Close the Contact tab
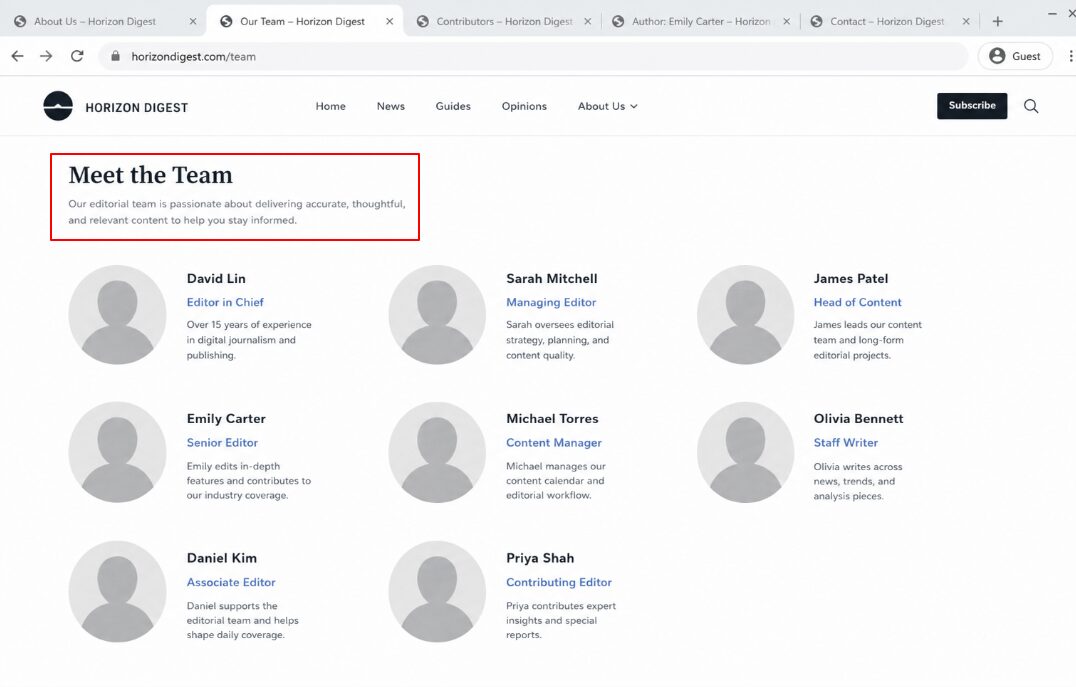 click(x=966, y=21)
